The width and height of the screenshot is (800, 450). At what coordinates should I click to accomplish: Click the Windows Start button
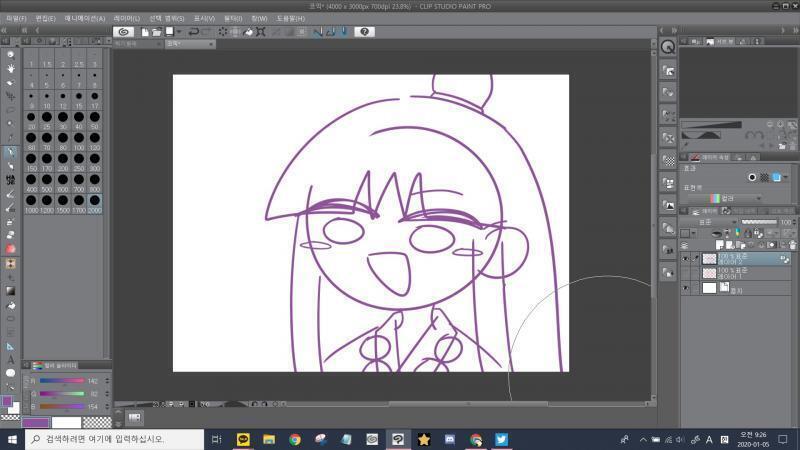pyautogui.click(x=12, y=439)
